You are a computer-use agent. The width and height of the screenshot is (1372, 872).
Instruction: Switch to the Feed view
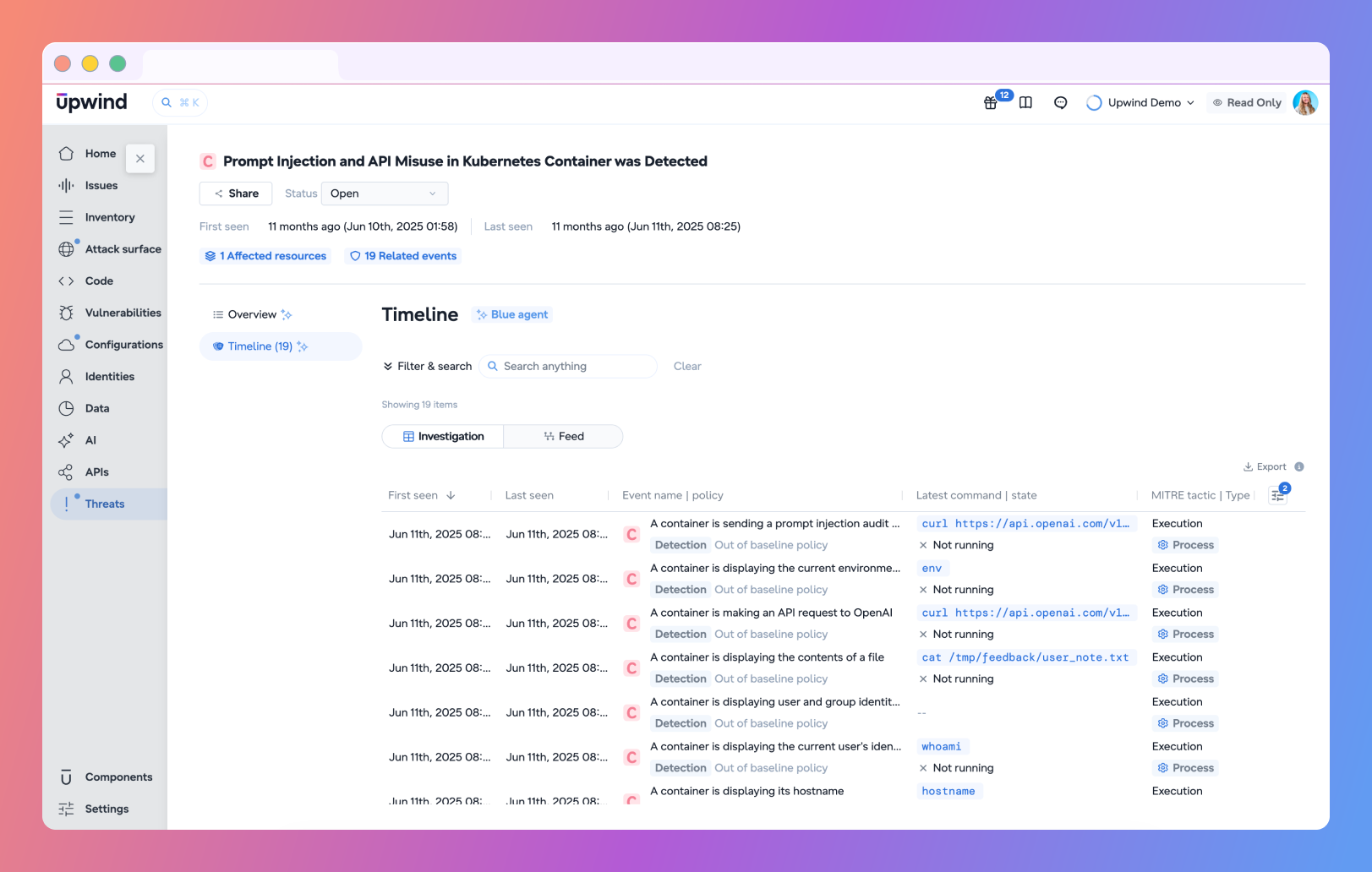click(x=564, y=437)
